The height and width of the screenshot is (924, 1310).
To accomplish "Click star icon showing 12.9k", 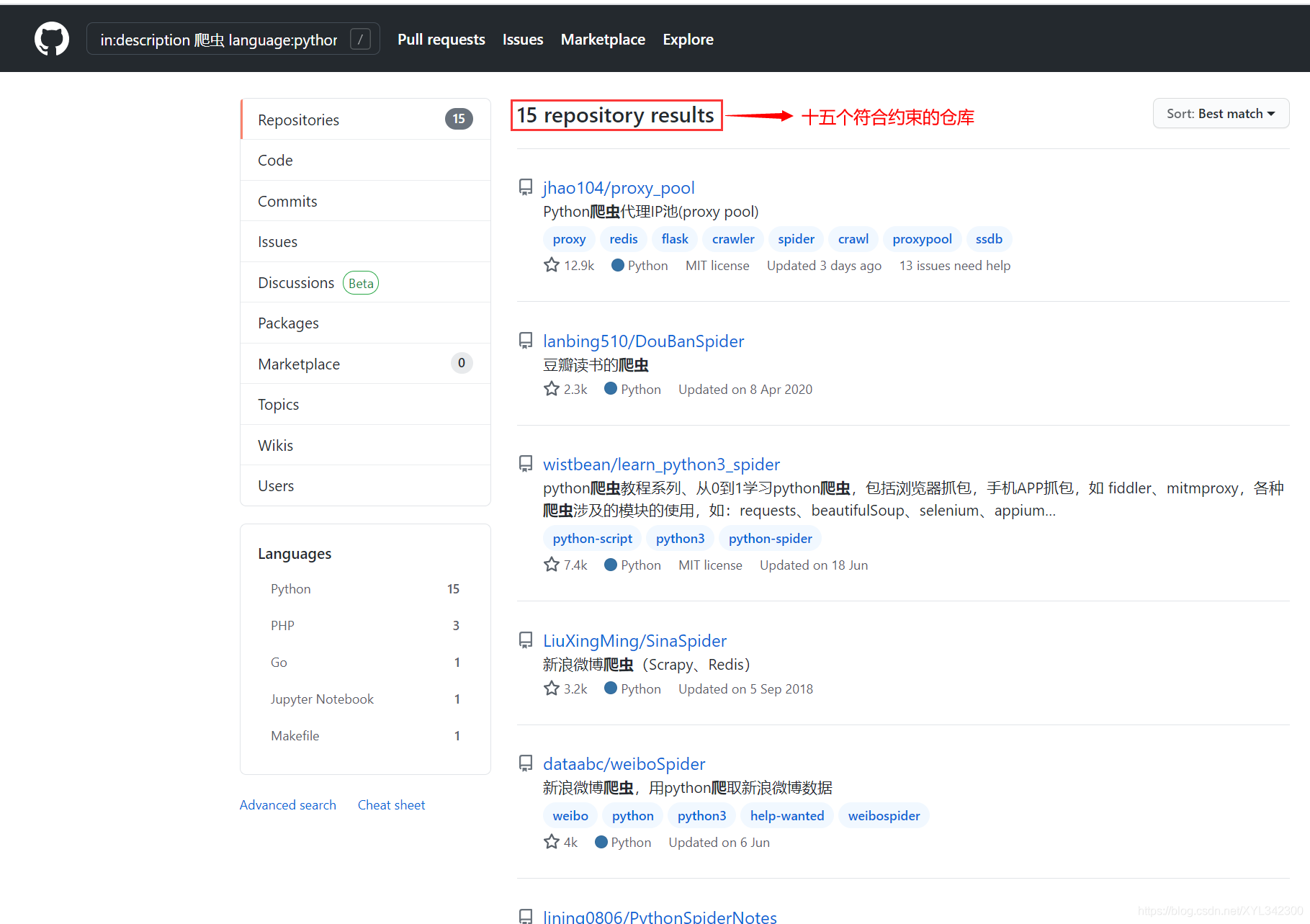I will 552,265.
